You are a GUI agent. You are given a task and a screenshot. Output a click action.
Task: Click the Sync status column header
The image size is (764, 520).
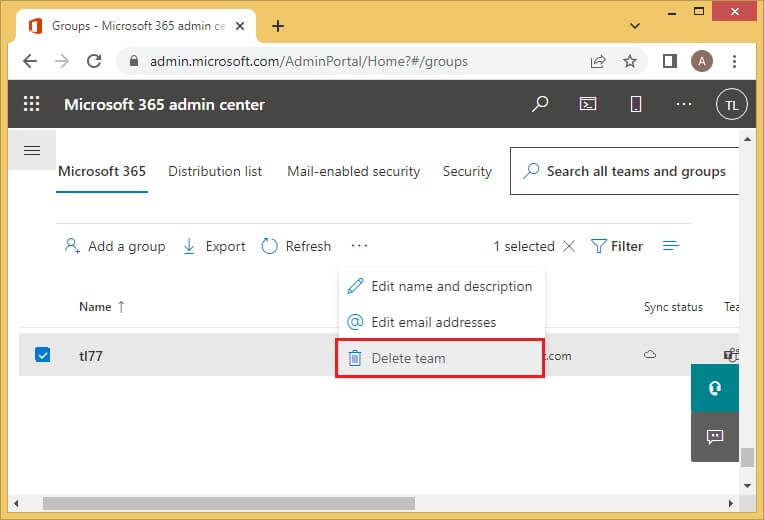pos(673,307)
